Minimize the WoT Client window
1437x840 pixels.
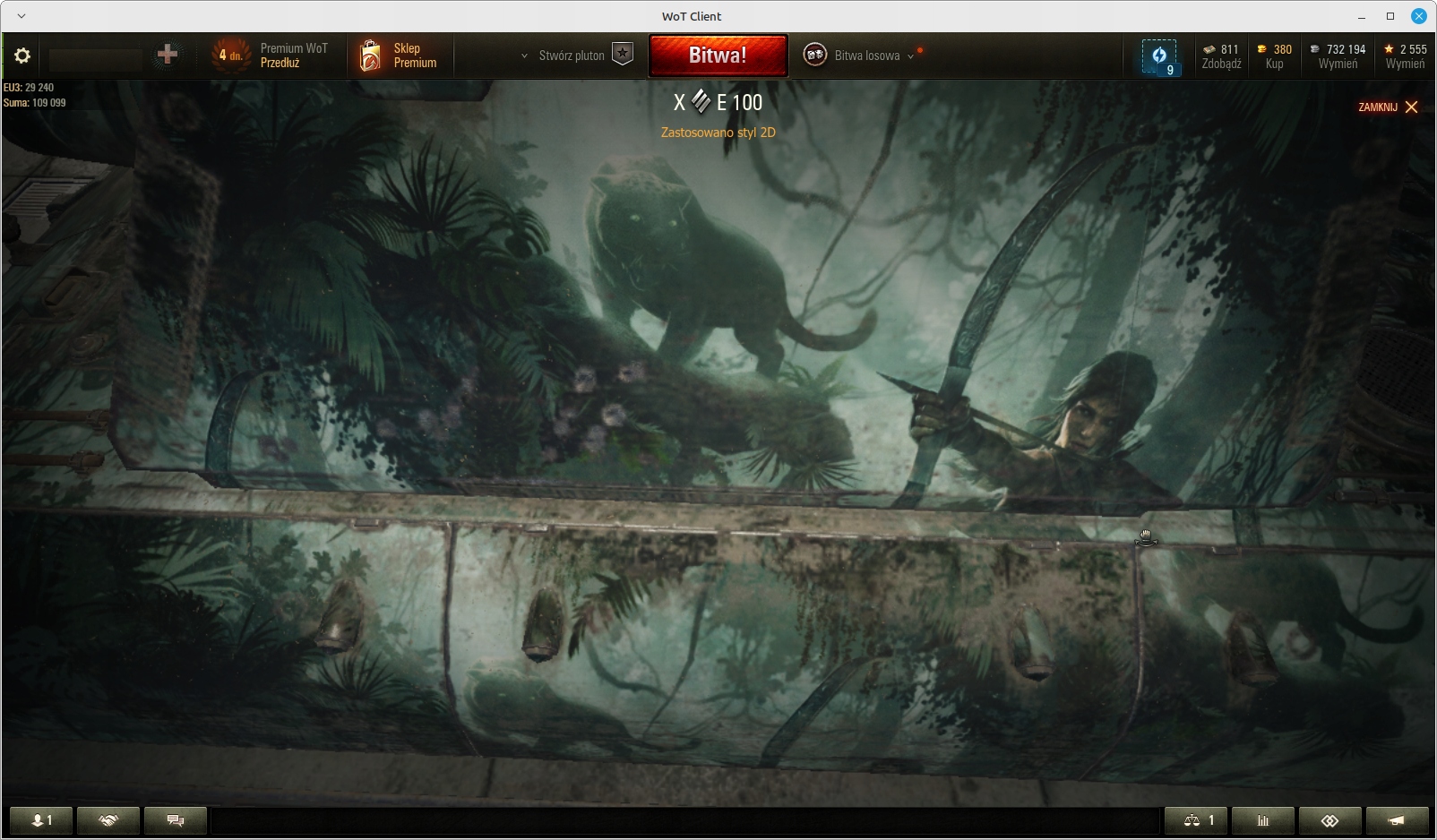pyautogui.click(x=1362, y=16)
